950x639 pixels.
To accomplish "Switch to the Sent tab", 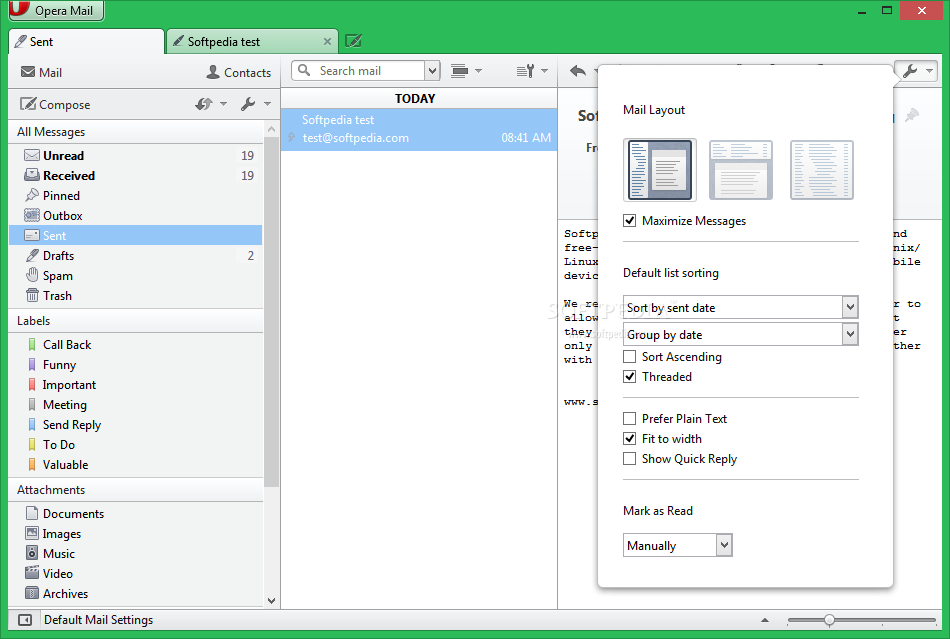I will click(87, 41).
